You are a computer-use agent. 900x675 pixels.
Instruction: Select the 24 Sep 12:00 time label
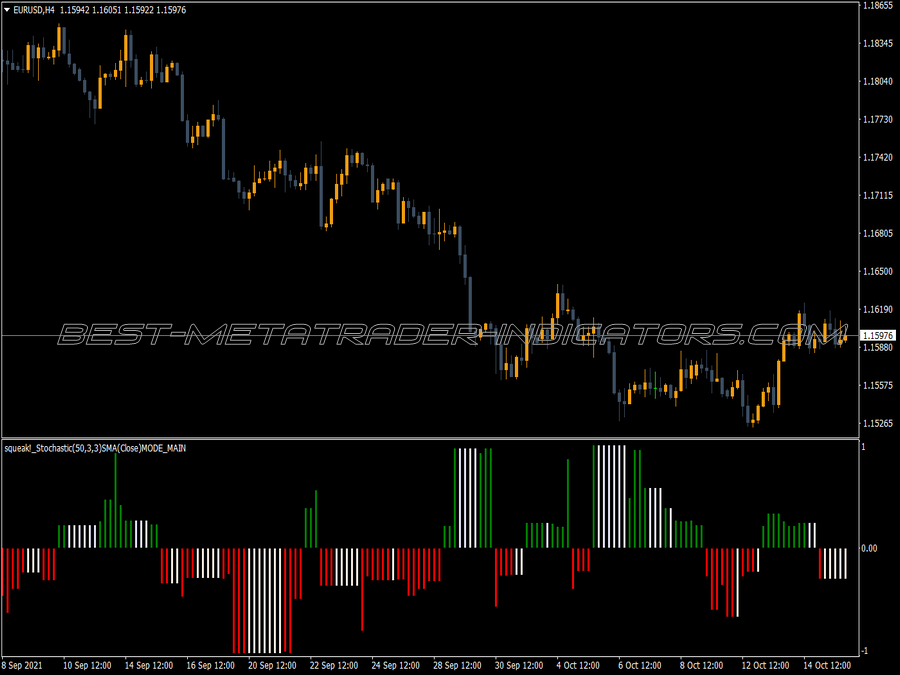[x=395, y=665]
